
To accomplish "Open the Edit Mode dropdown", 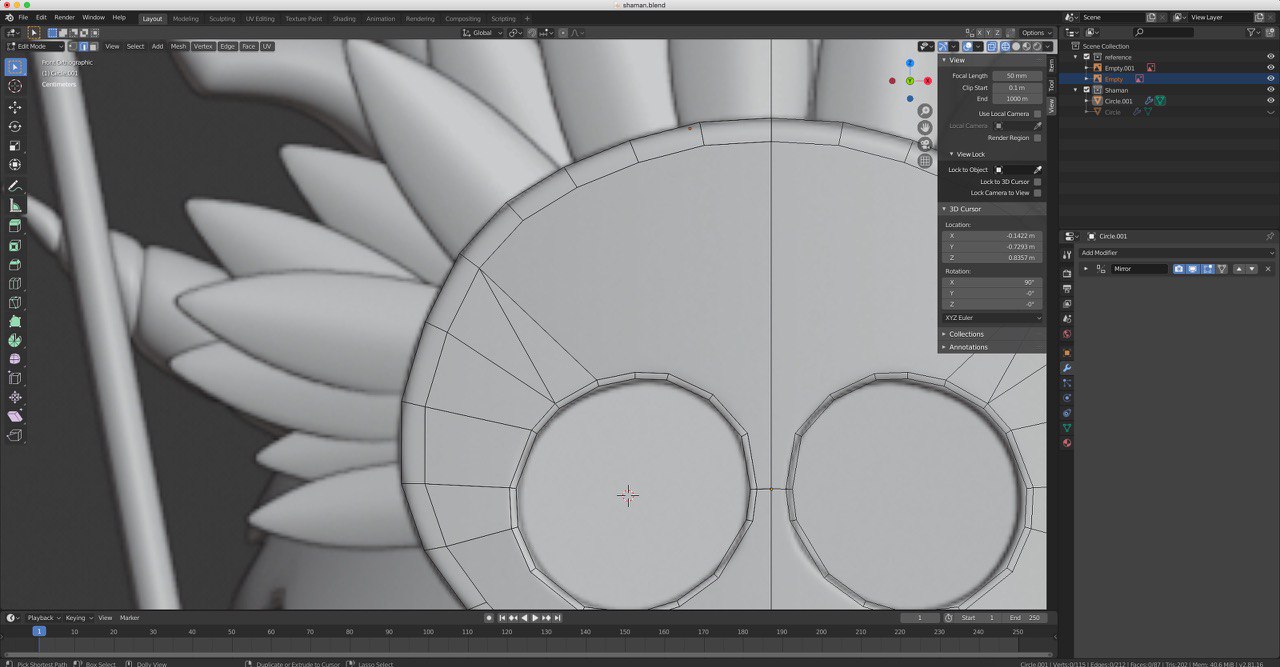I will point(34,46).
